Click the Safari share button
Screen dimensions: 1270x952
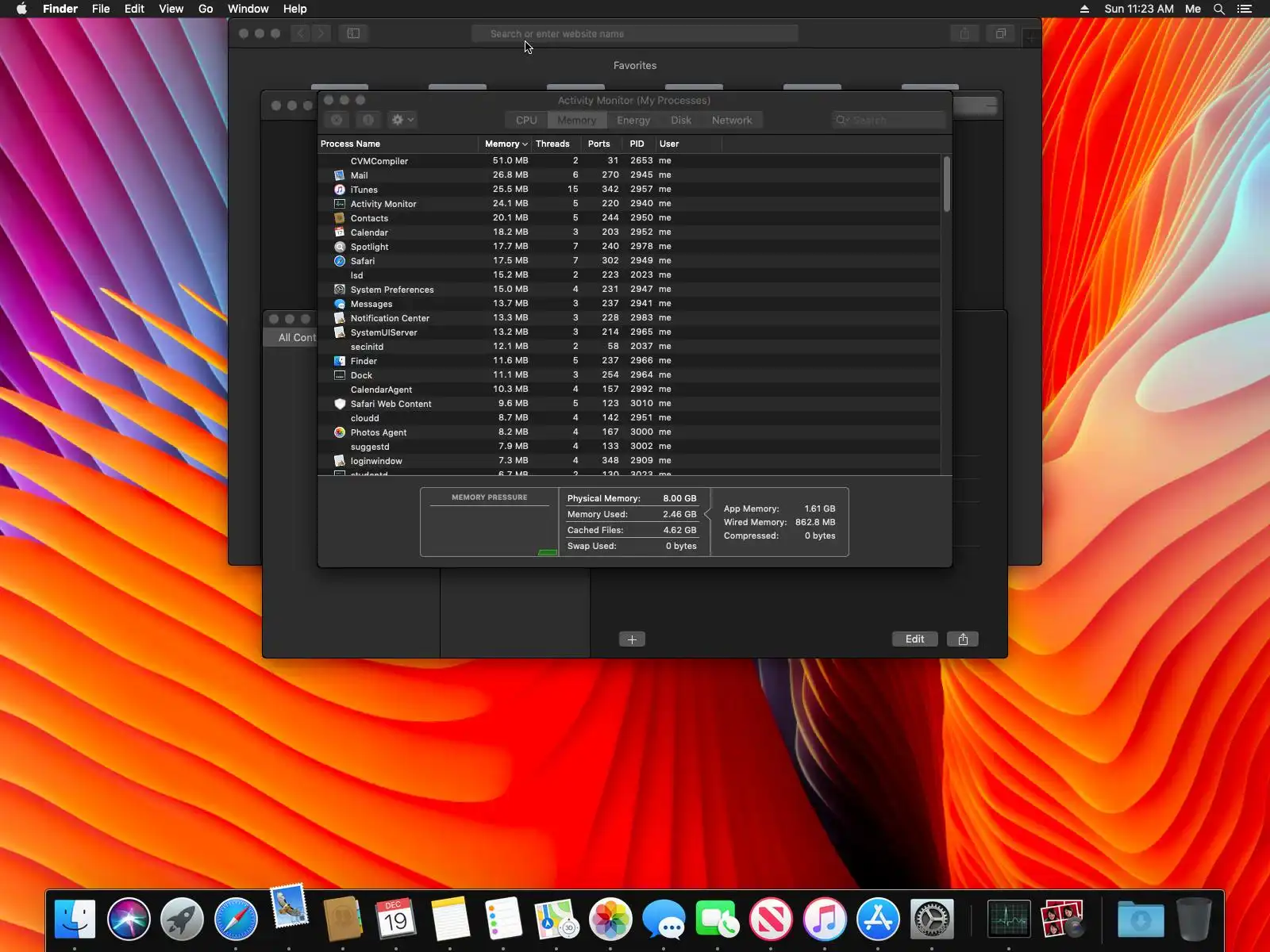click(x=964, y=33)
